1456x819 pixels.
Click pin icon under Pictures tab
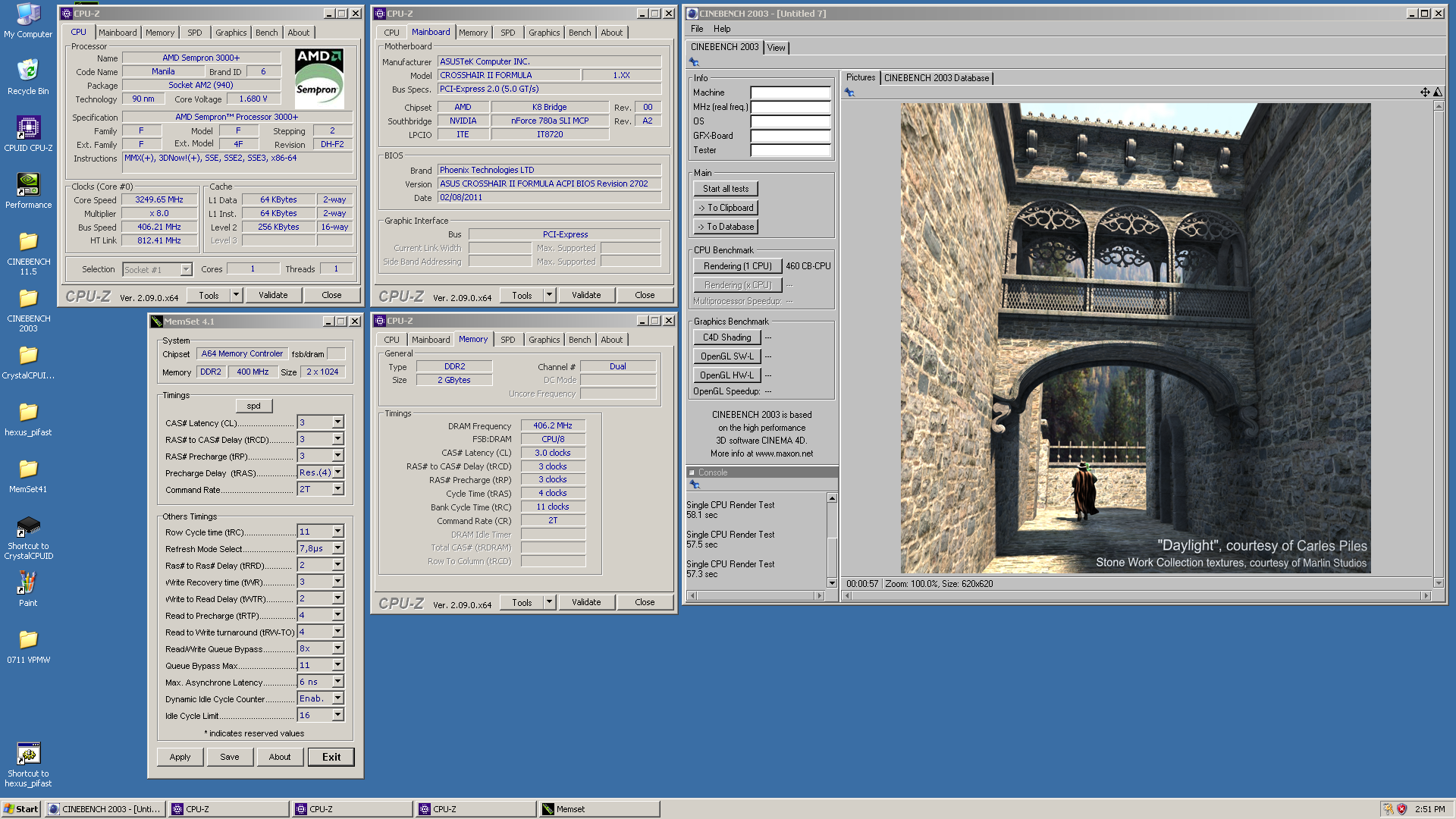click(849, 93)
